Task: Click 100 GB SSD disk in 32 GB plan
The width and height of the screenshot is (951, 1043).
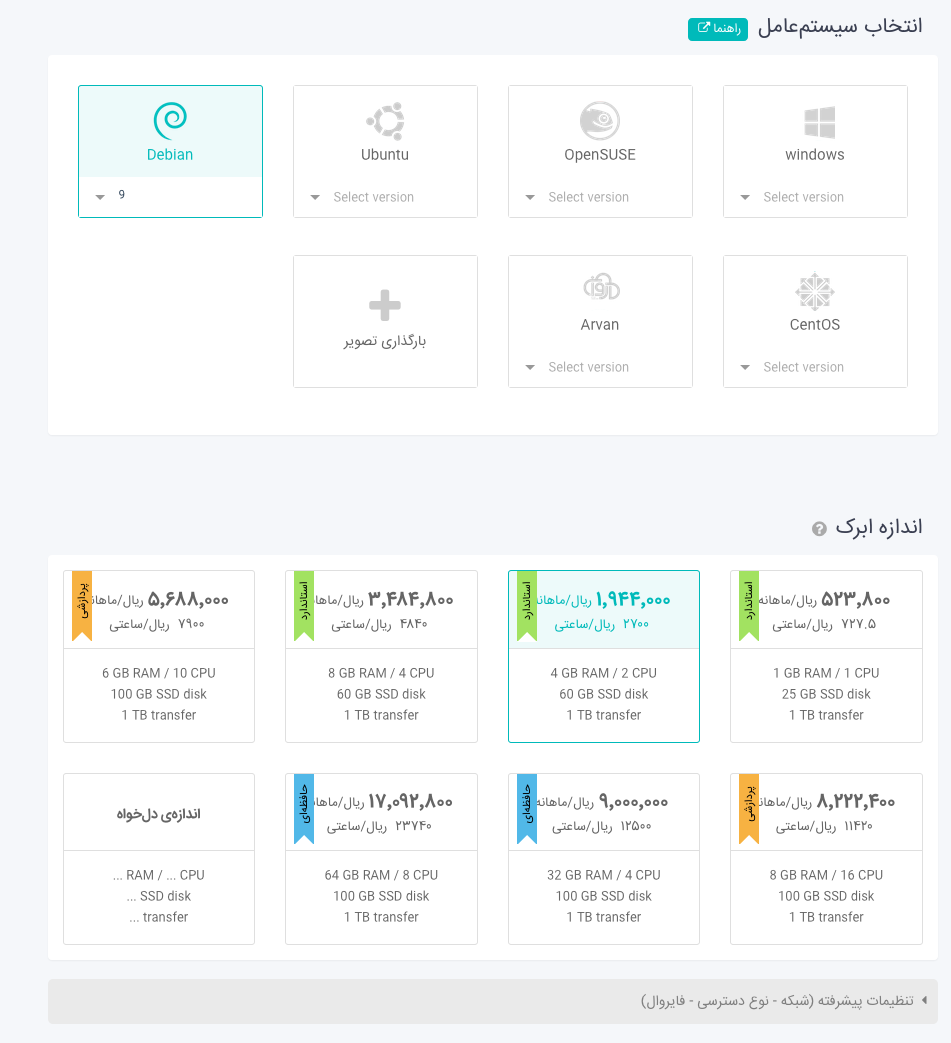Action: pos(604,896)
